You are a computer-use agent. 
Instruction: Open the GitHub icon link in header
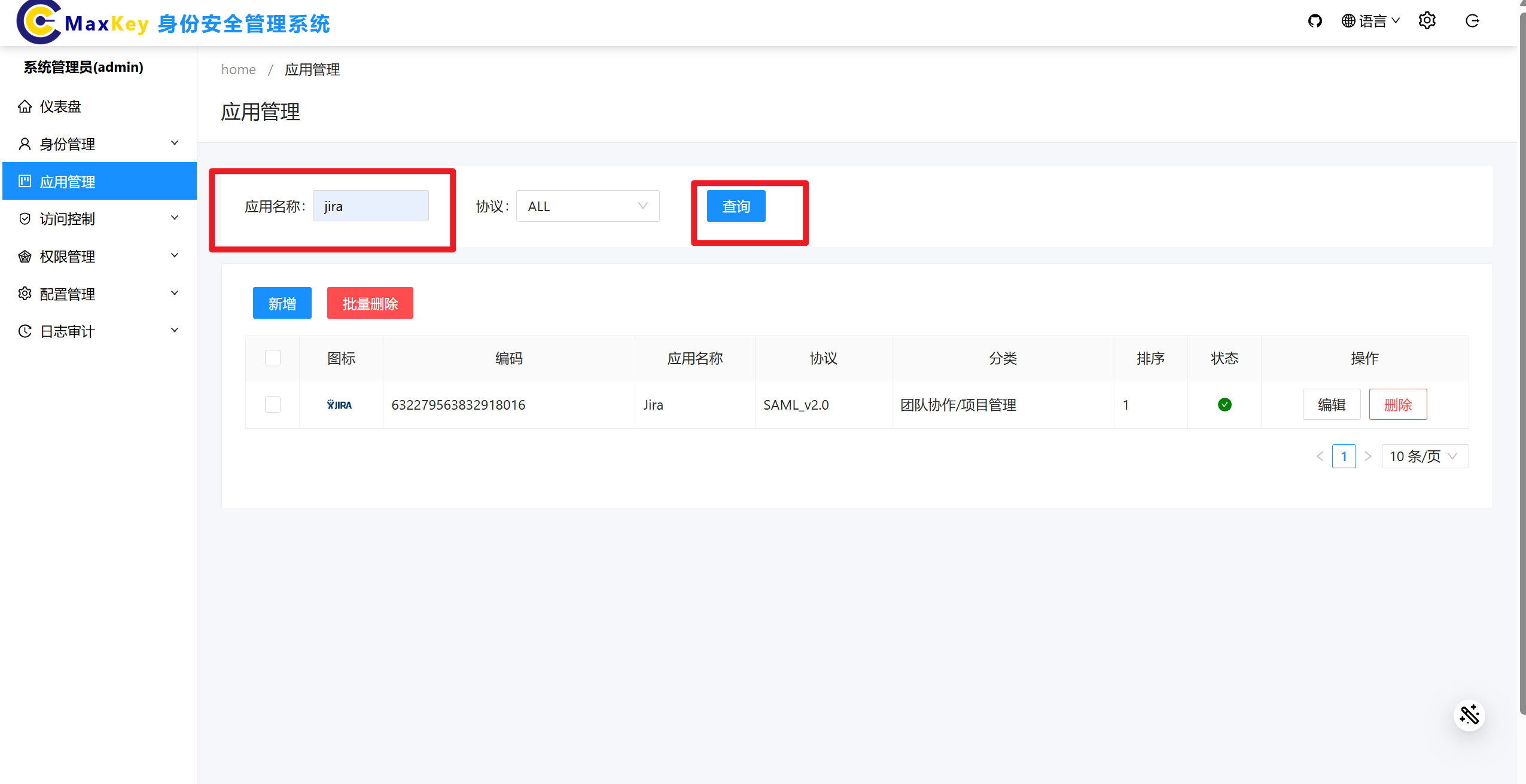[1314, 22]
